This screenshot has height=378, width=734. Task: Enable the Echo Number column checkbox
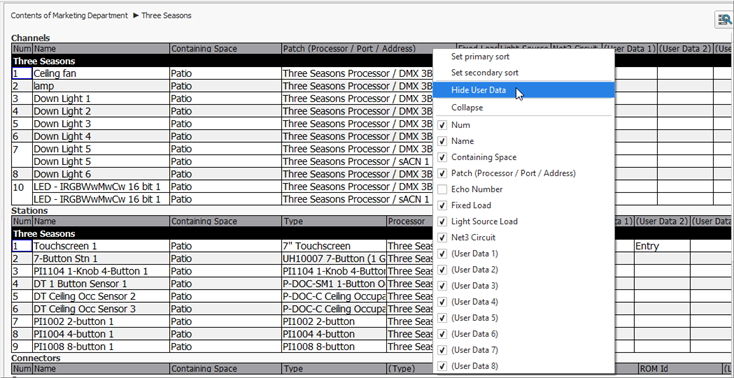pos(442,189)
